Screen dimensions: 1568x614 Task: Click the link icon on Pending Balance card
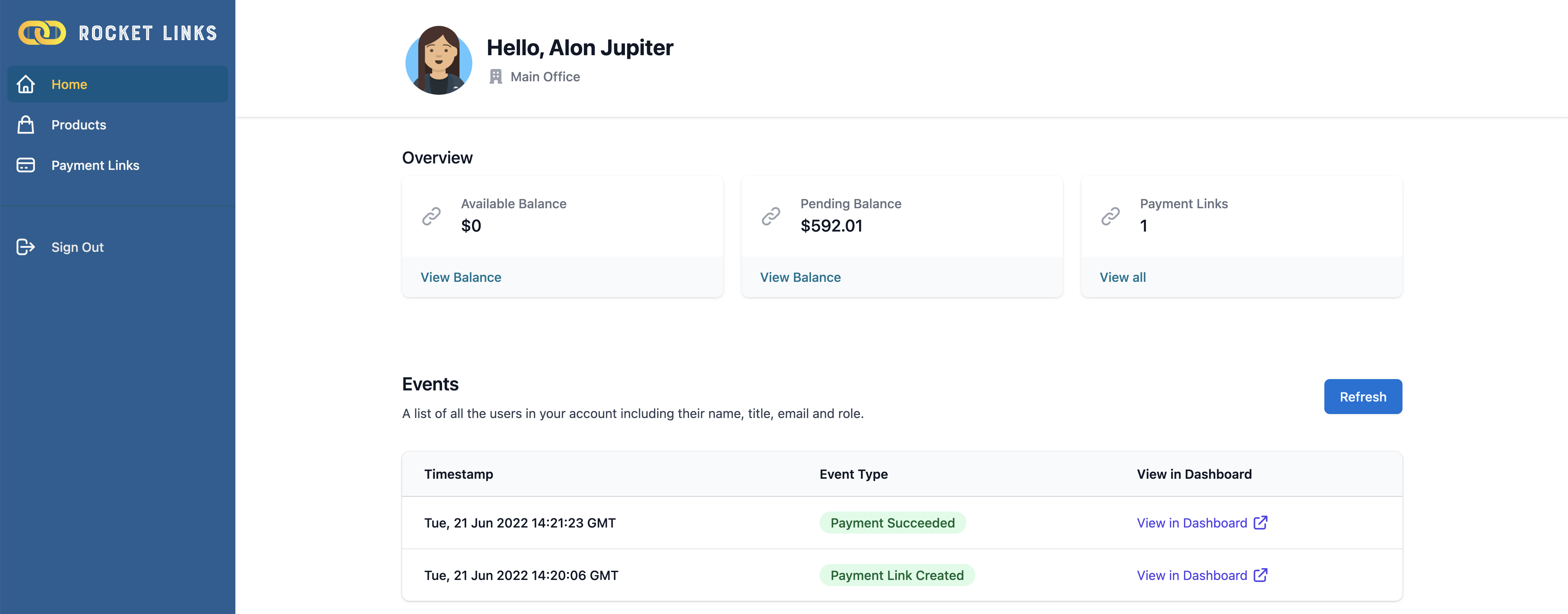pos(771,216)
